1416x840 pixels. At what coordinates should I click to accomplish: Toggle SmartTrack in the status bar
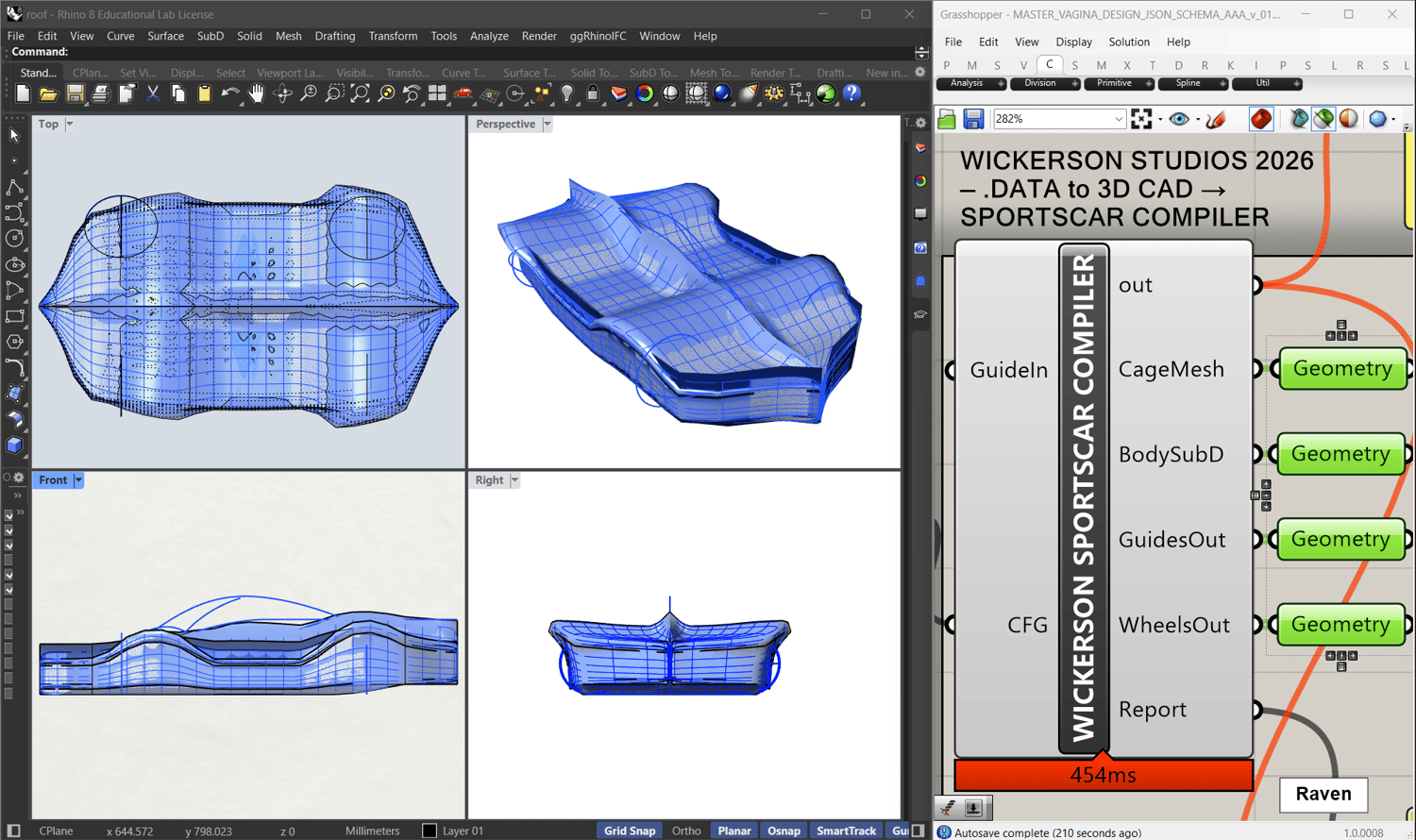point(846,831)
